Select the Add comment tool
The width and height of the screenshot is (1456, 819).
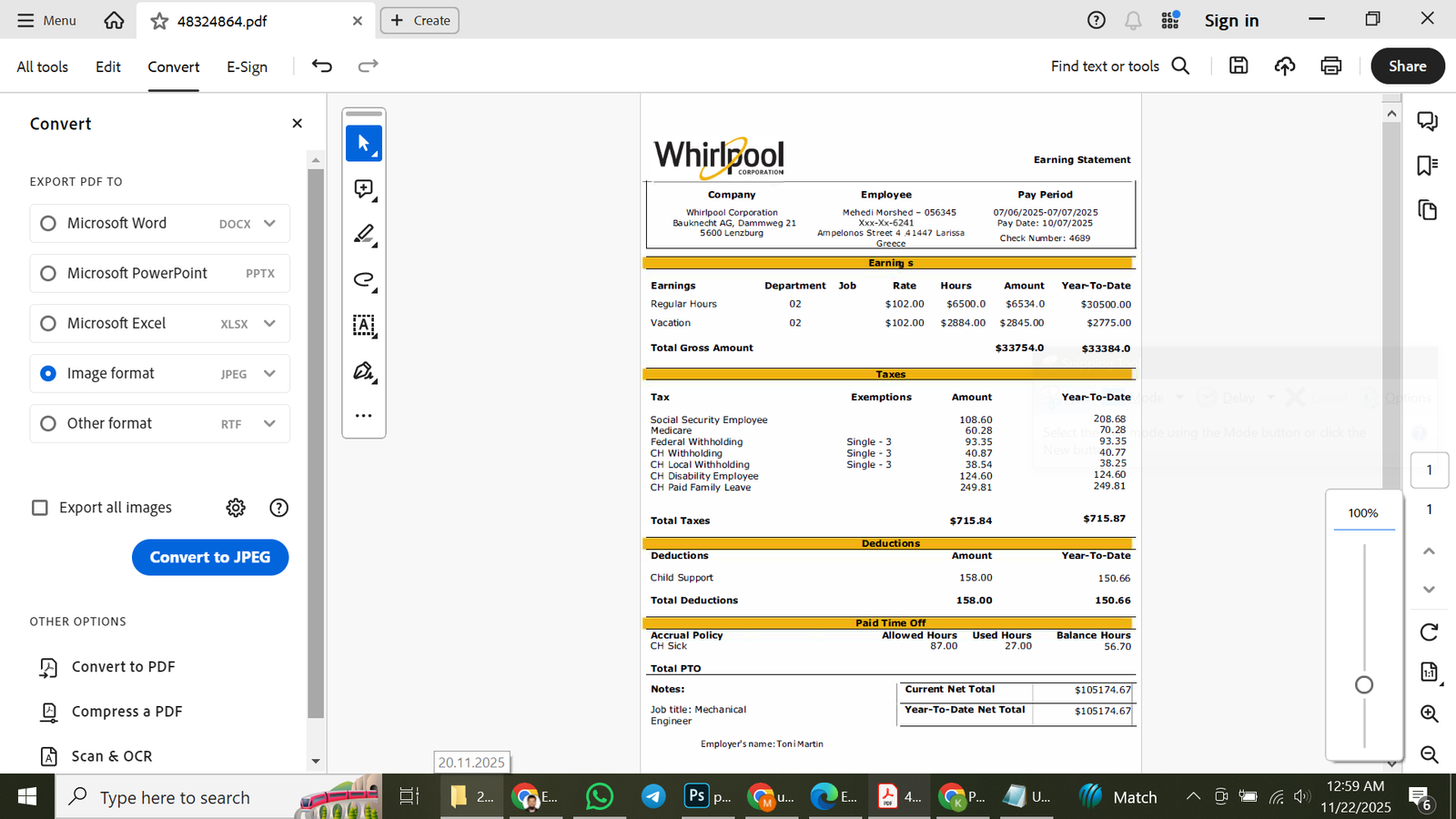coord(363,188)
